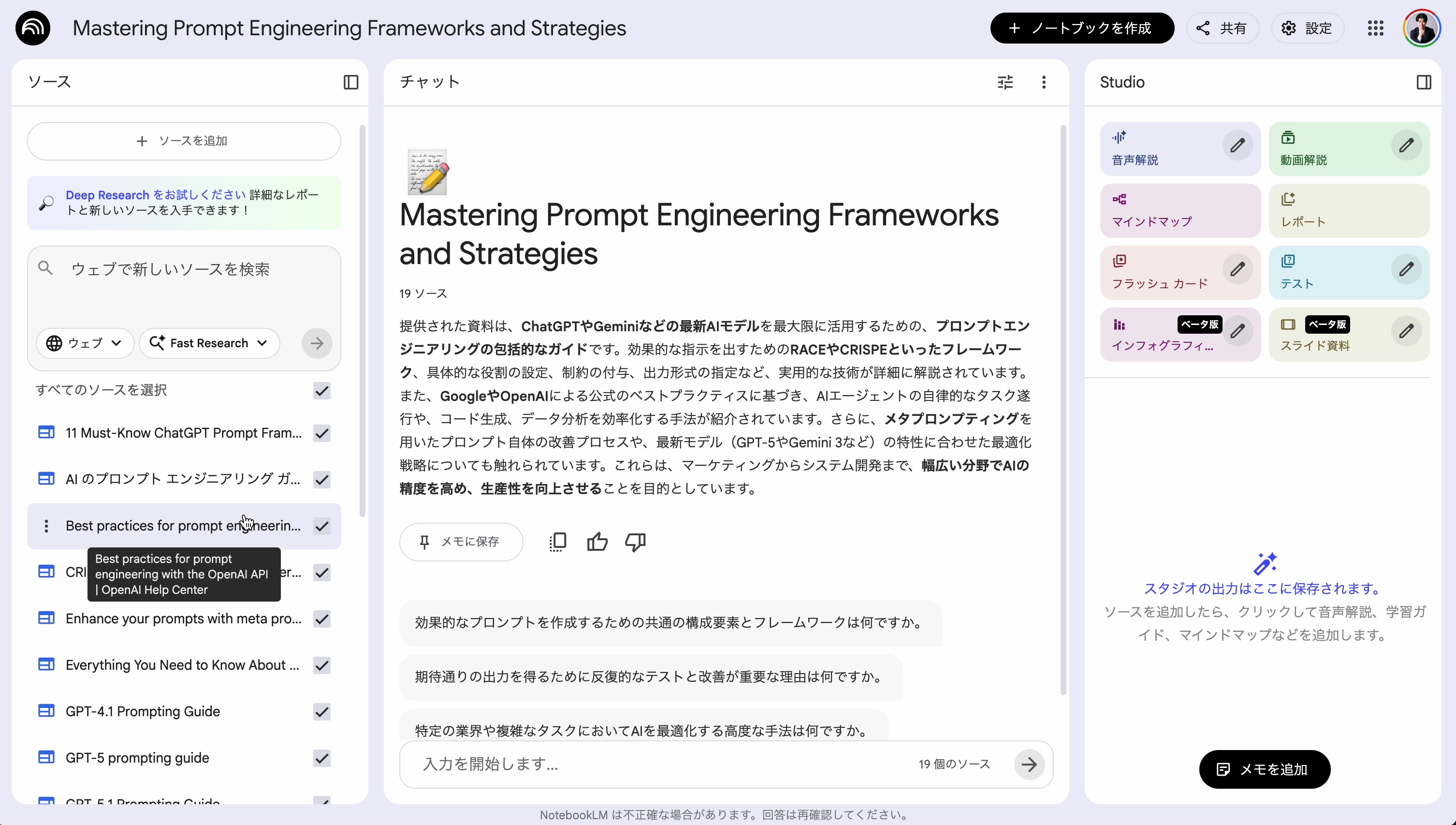The height and width of the screenshot is (825, 1456).
Task: Give the response a thumbs up
Action: 597,542
